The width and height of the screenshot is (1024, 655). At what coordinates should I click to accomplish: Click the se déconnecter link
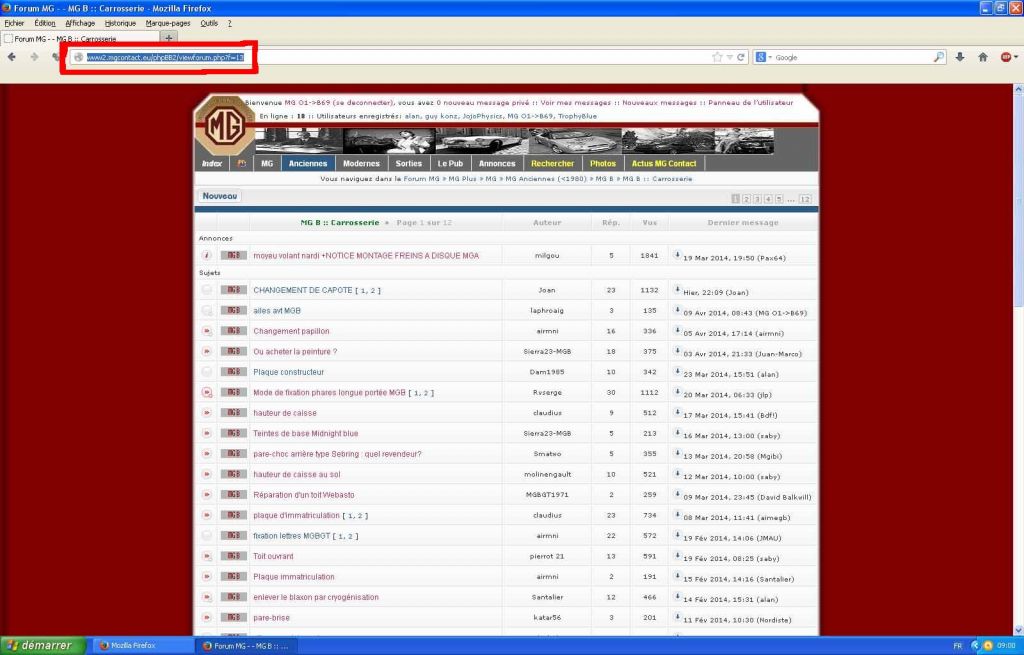pyautogui.click(x=364, y=103)
